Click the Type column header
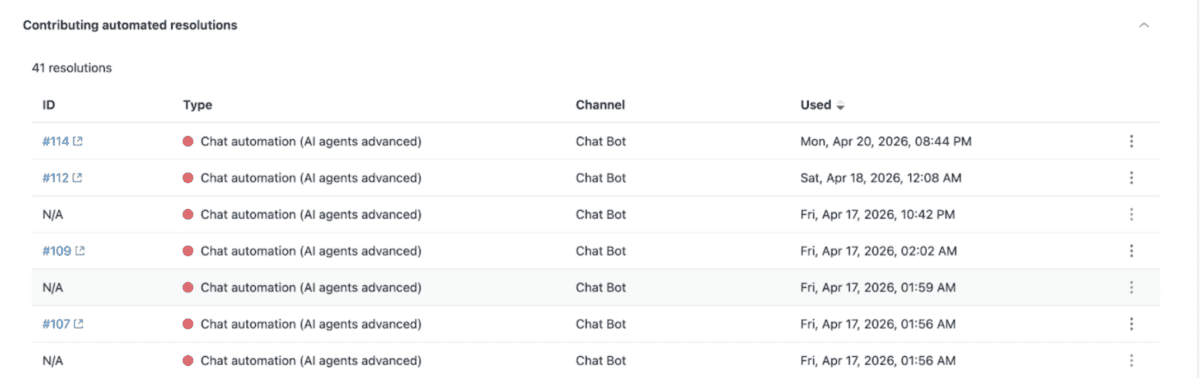1200x378 pixels. 198,105
